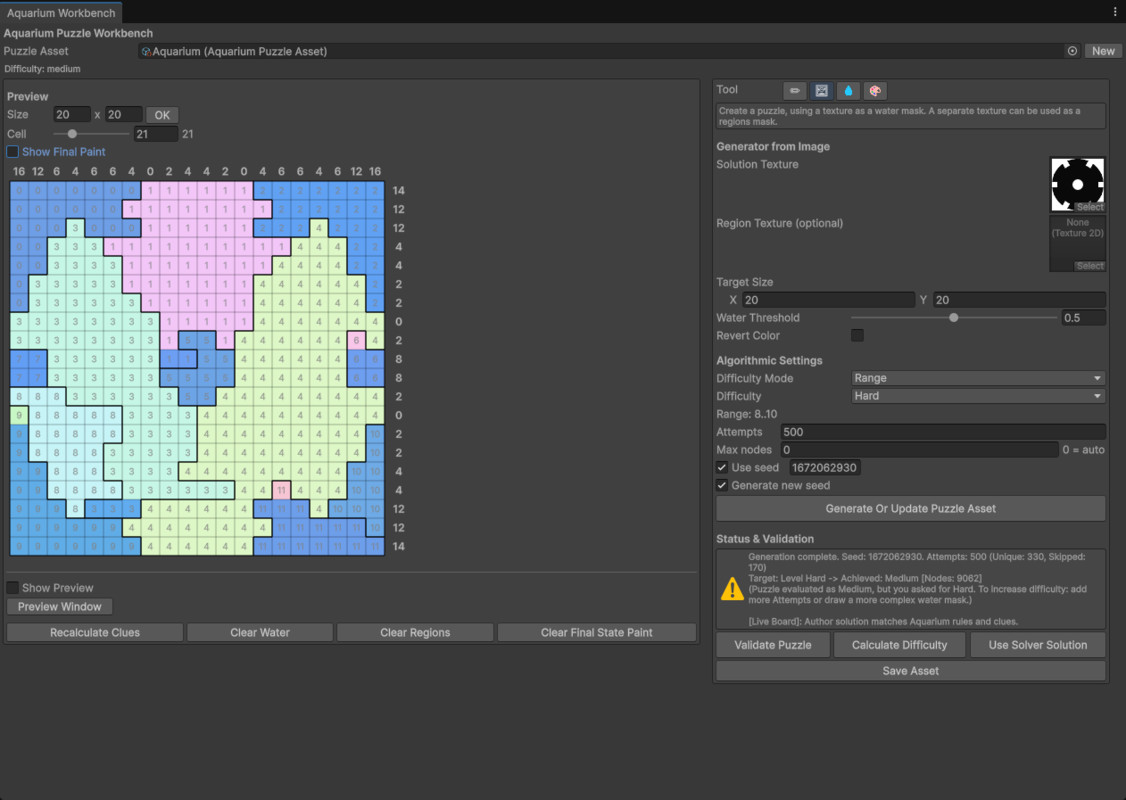Click the Clear Water button
The image size is (1126, 800).
tap(260, 633)
